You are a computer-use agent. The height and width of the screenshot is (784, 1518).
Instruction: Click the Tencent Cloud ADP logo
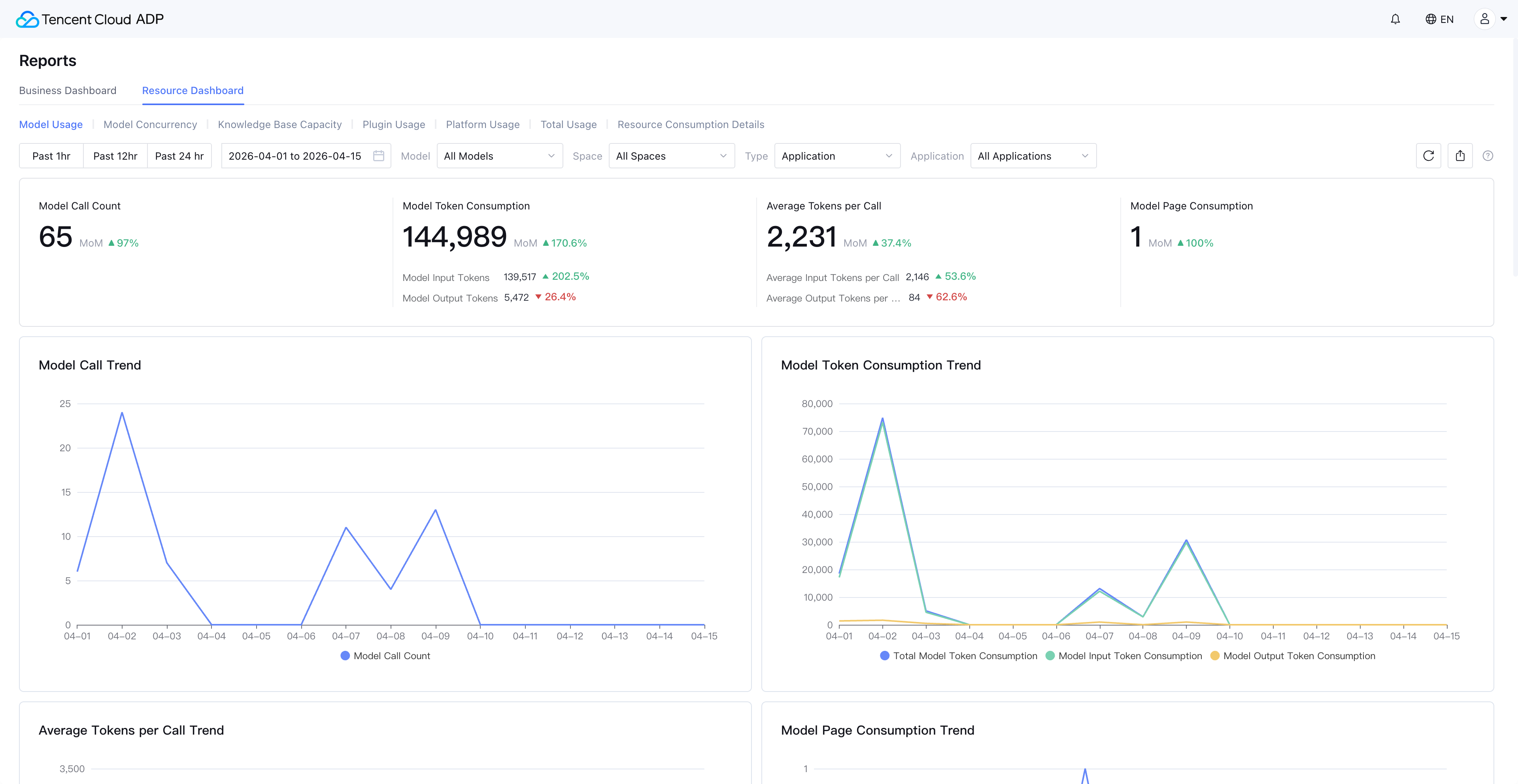coord(90,19)
